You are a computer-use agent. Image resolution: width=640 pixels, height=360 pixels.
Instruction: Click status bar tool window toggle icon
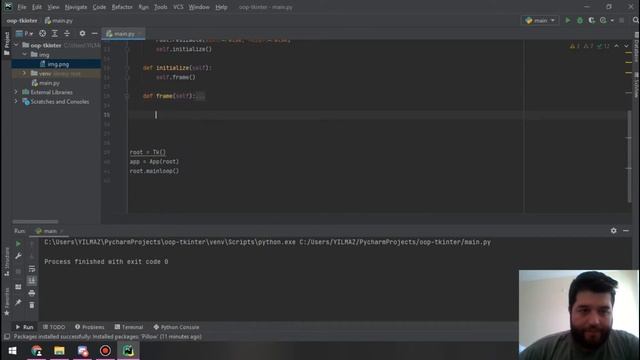[7, 337]
